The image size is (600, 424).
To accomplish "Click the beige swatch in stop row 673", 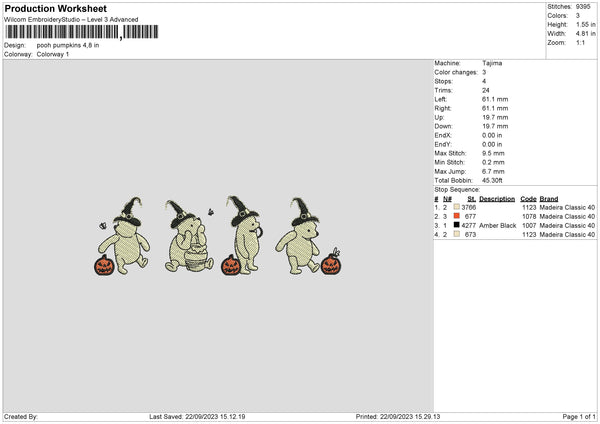I will [457, 234].
